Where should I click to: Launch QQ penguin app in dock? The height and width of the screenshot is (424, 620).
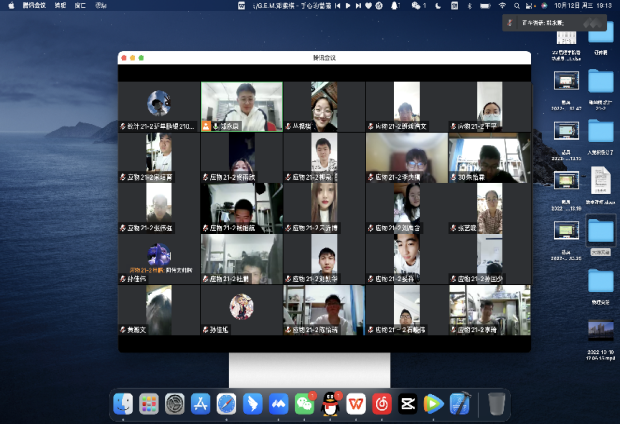coord(330,403)
